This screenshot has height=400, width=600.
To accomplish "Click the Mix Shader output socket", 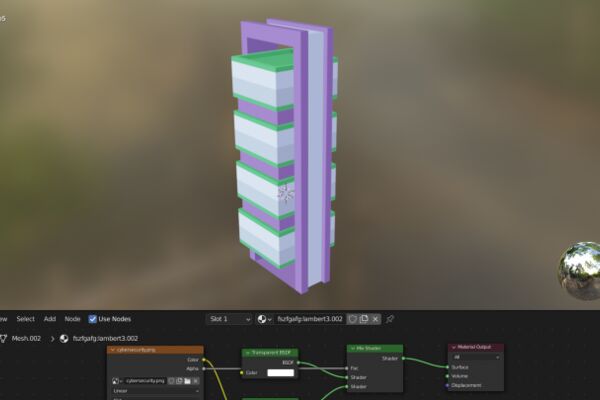I will pyautogui.click(x=403, y=358).
